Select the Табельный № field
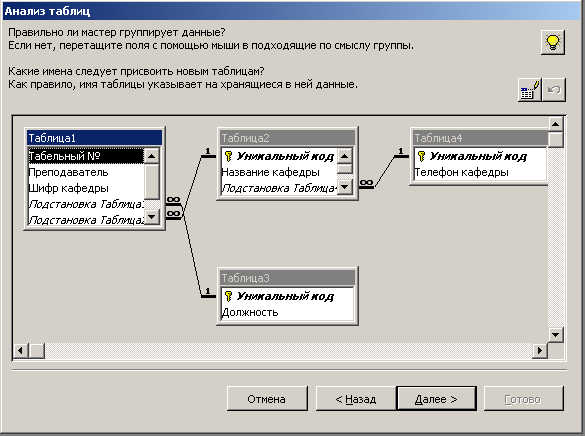The height and width of the screenshot is (436, 585). tap(86, 156)
